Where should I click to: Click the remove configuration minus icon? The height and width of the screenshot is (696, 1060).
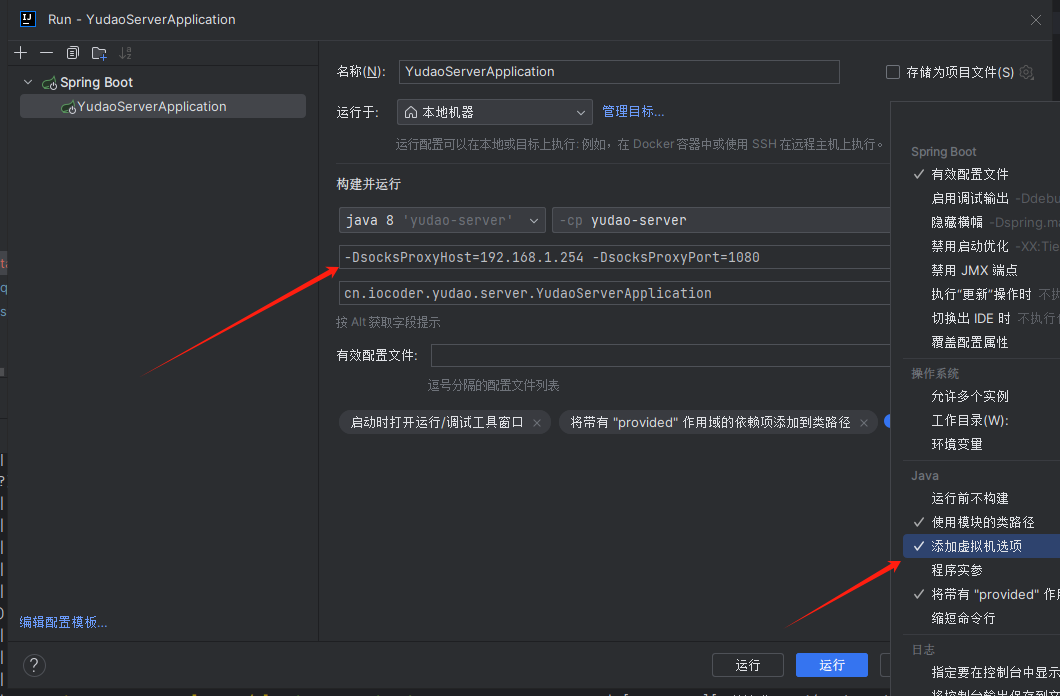tap(46, 53)
